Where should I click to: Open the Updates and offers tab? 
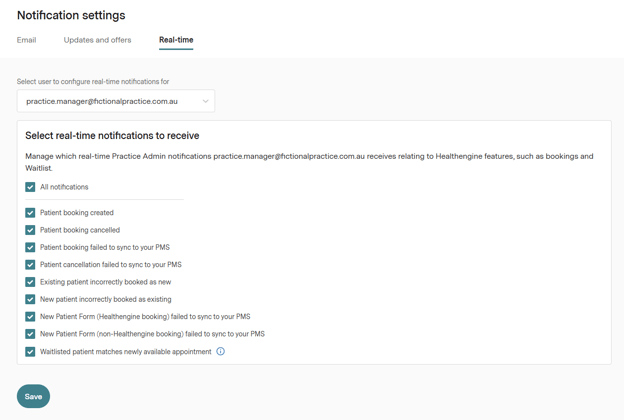[97, 40]
